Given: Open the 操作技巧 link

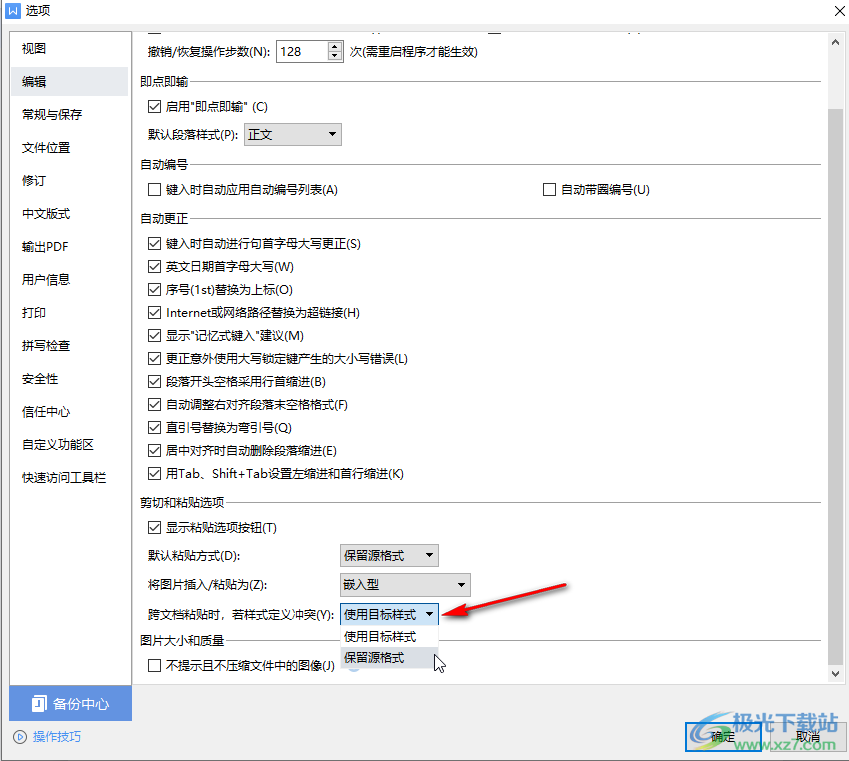Looking at the screenshot, I should click(x=57, y=737).
